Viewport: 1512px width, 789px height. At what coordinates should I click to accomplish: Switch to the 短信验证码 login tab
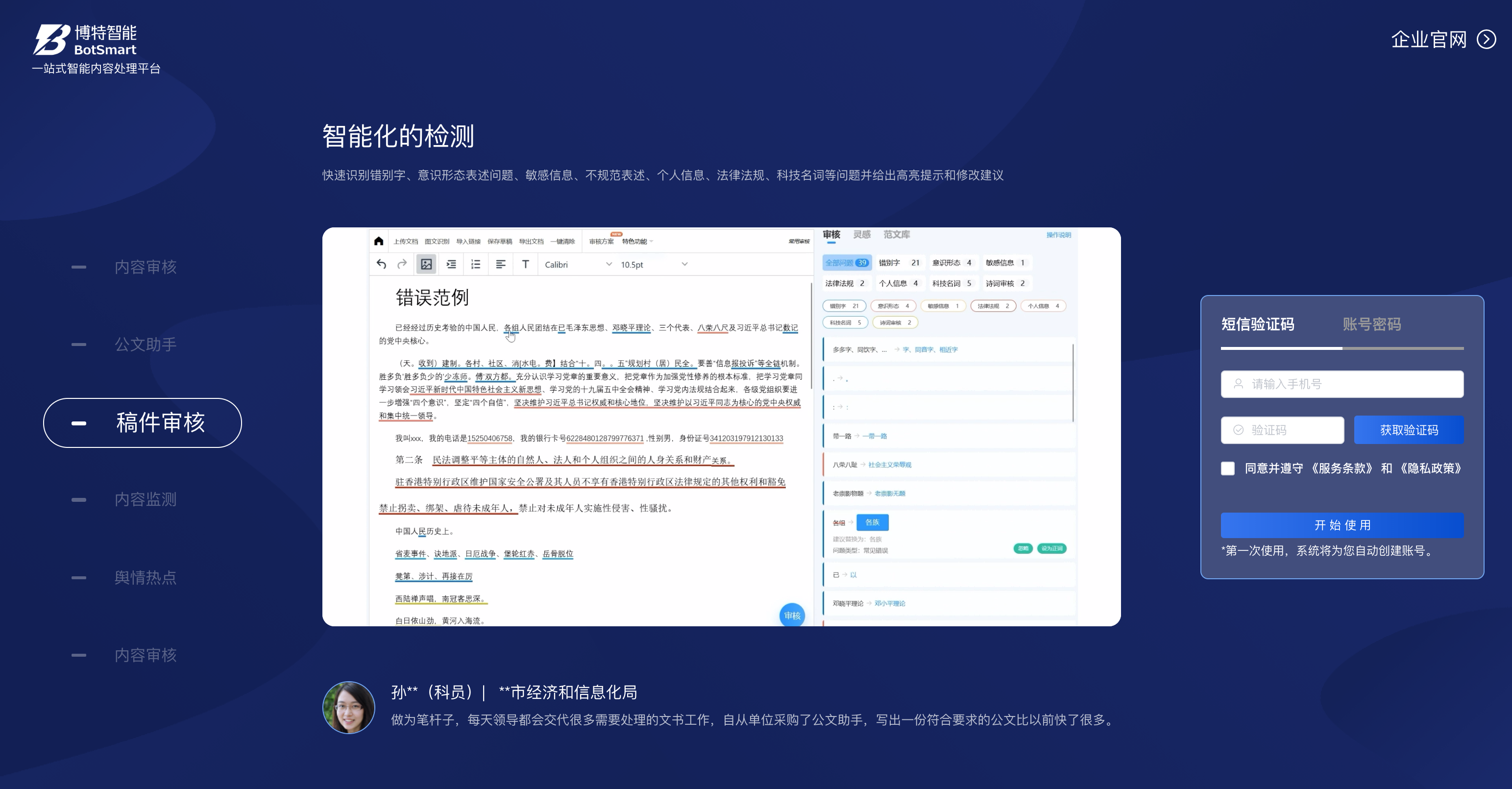(1258, 324)
